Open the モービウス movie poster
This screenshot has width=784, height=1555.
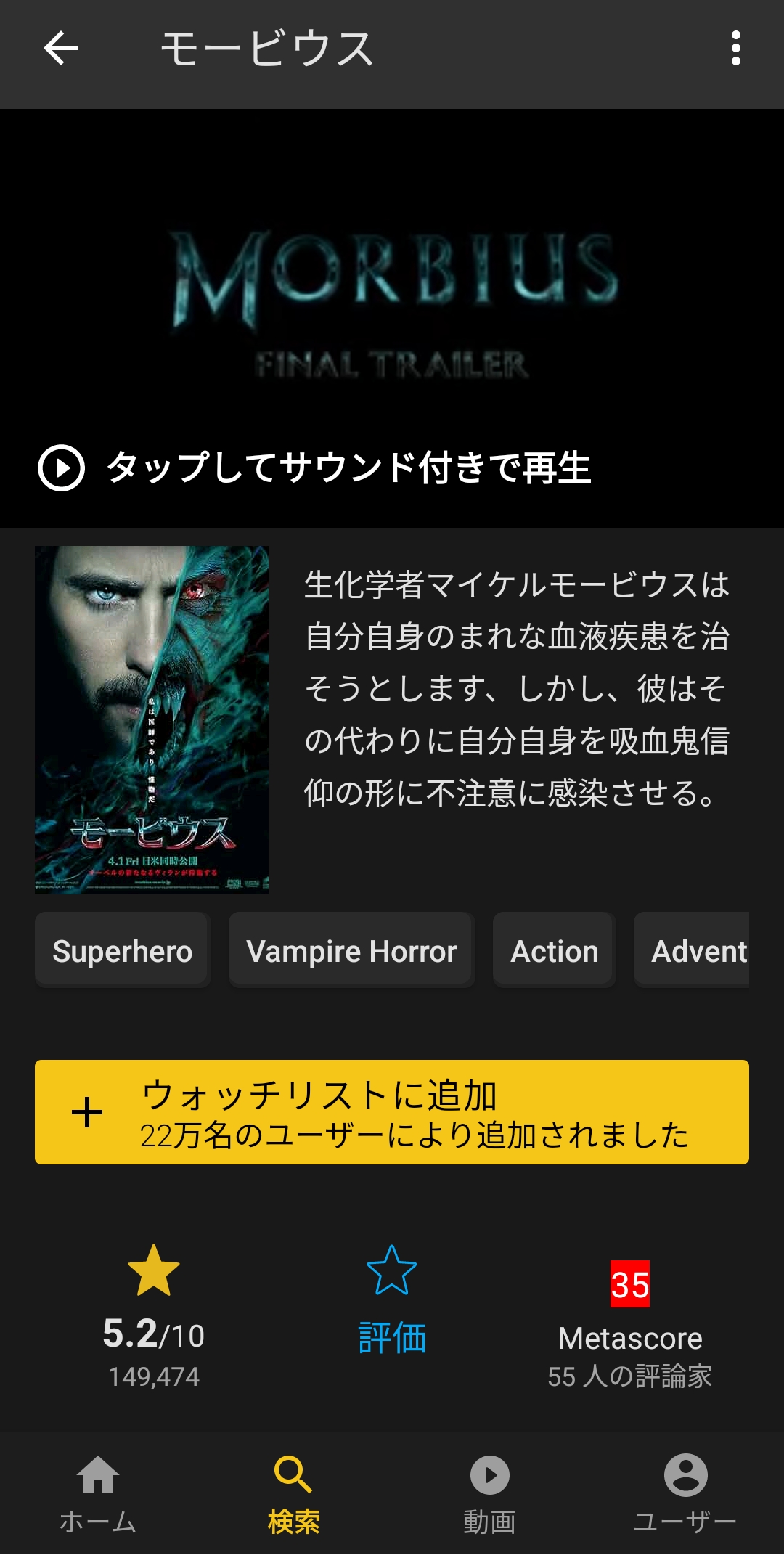pos(152,719)
